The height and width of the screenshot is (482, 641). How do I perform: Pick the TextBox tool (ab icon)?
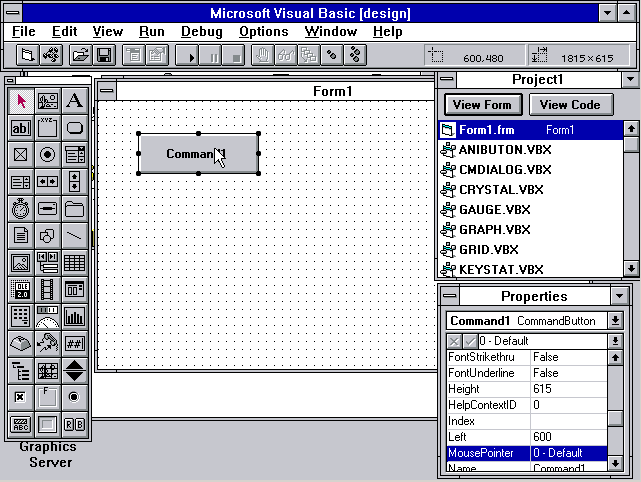(20, 128)
